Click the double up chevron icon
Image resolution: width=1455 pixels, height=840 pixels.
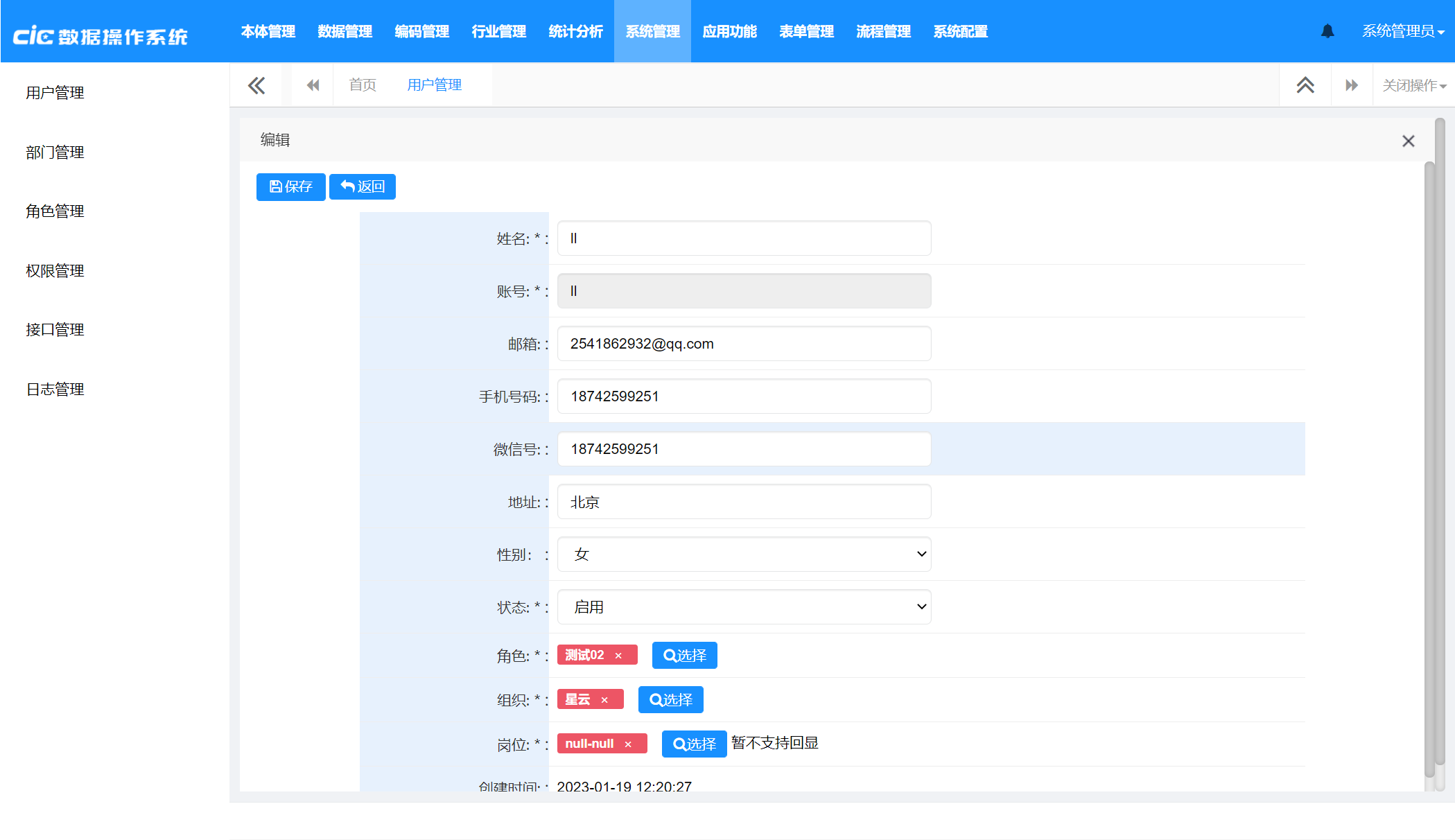pyautogui.click(x=1305, y=85)
